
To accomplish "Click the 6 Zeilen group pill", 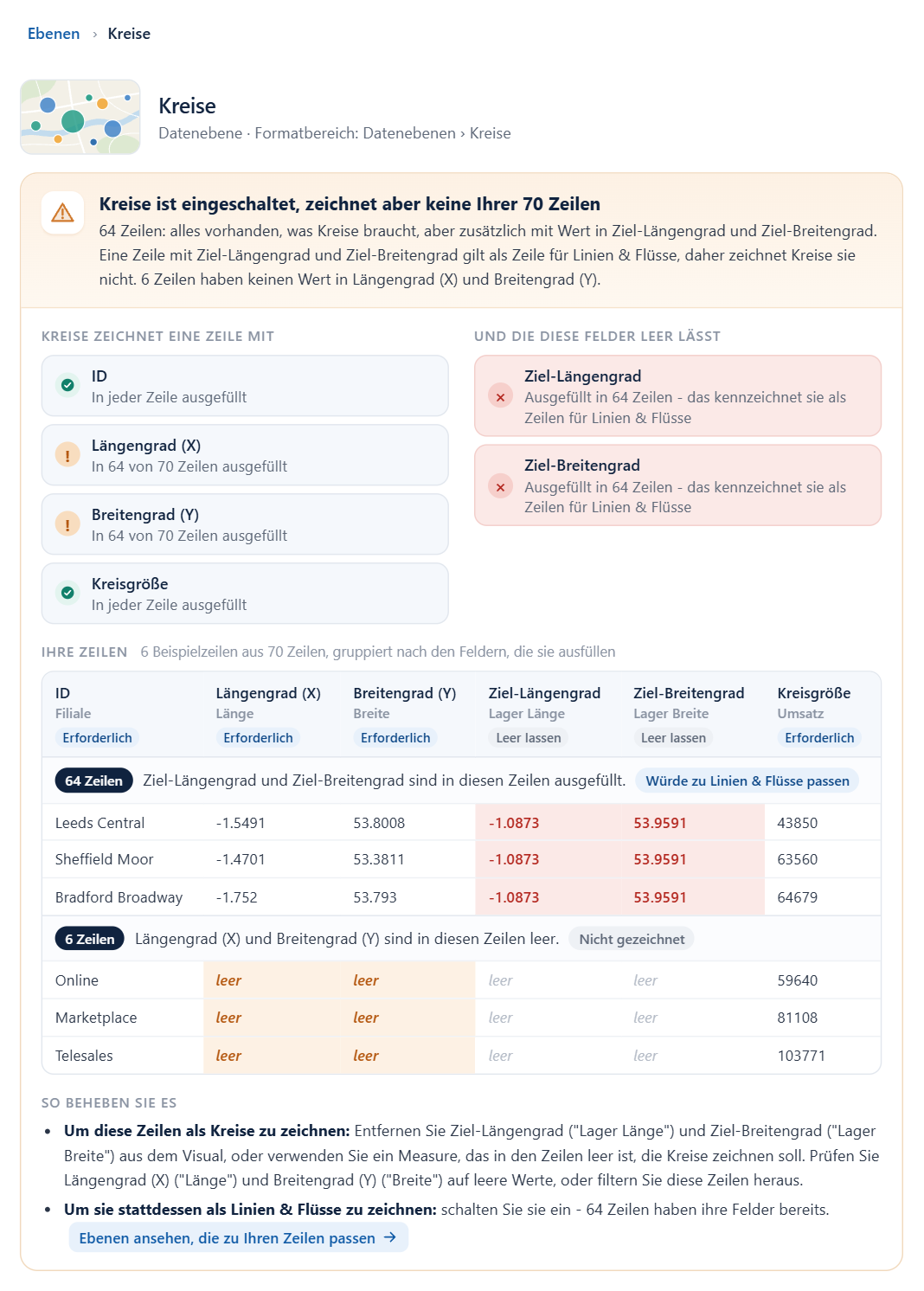I will point(90,939).
